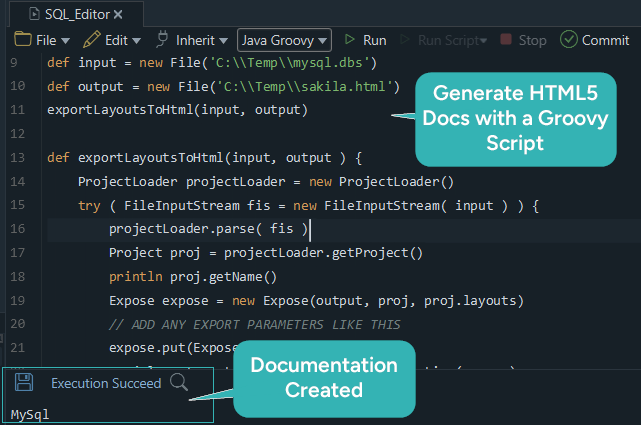Click the 'C:\\Temp\\sakila.html' string
Screen dimensions: 641x425
pos(305,86)
